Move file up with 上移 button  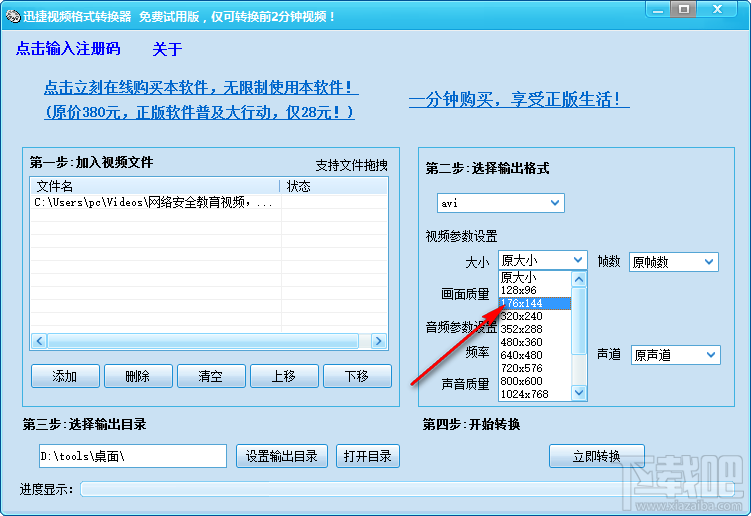pos(284,376)
